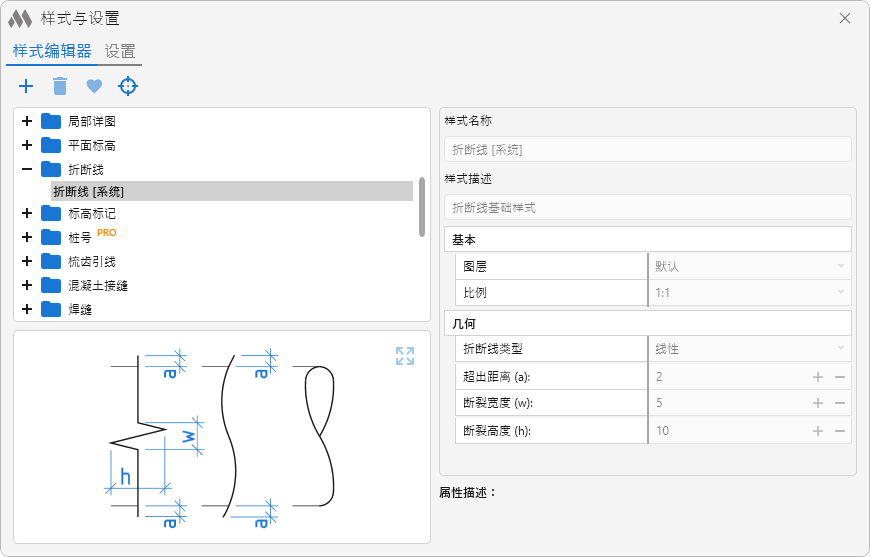Decrease the 断裂宽度 (w) value
The width and height of the screenshot is (870, 557).
click(x=840, y=403)
